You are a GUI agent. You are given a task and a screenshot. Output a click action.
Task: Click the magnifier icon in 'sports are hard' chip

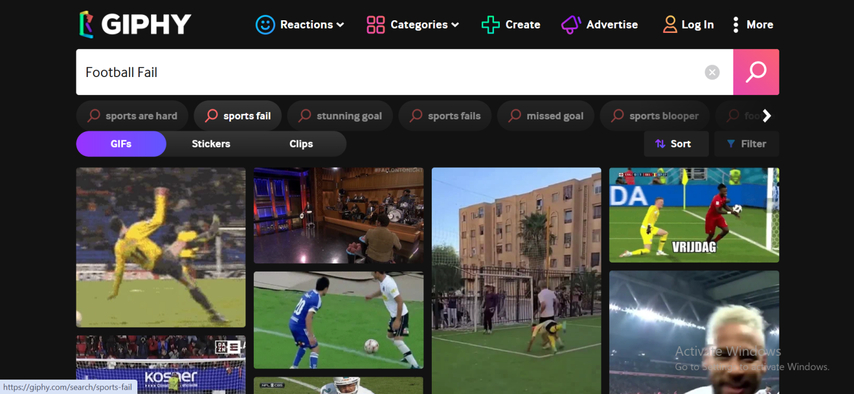click(94, 116)
